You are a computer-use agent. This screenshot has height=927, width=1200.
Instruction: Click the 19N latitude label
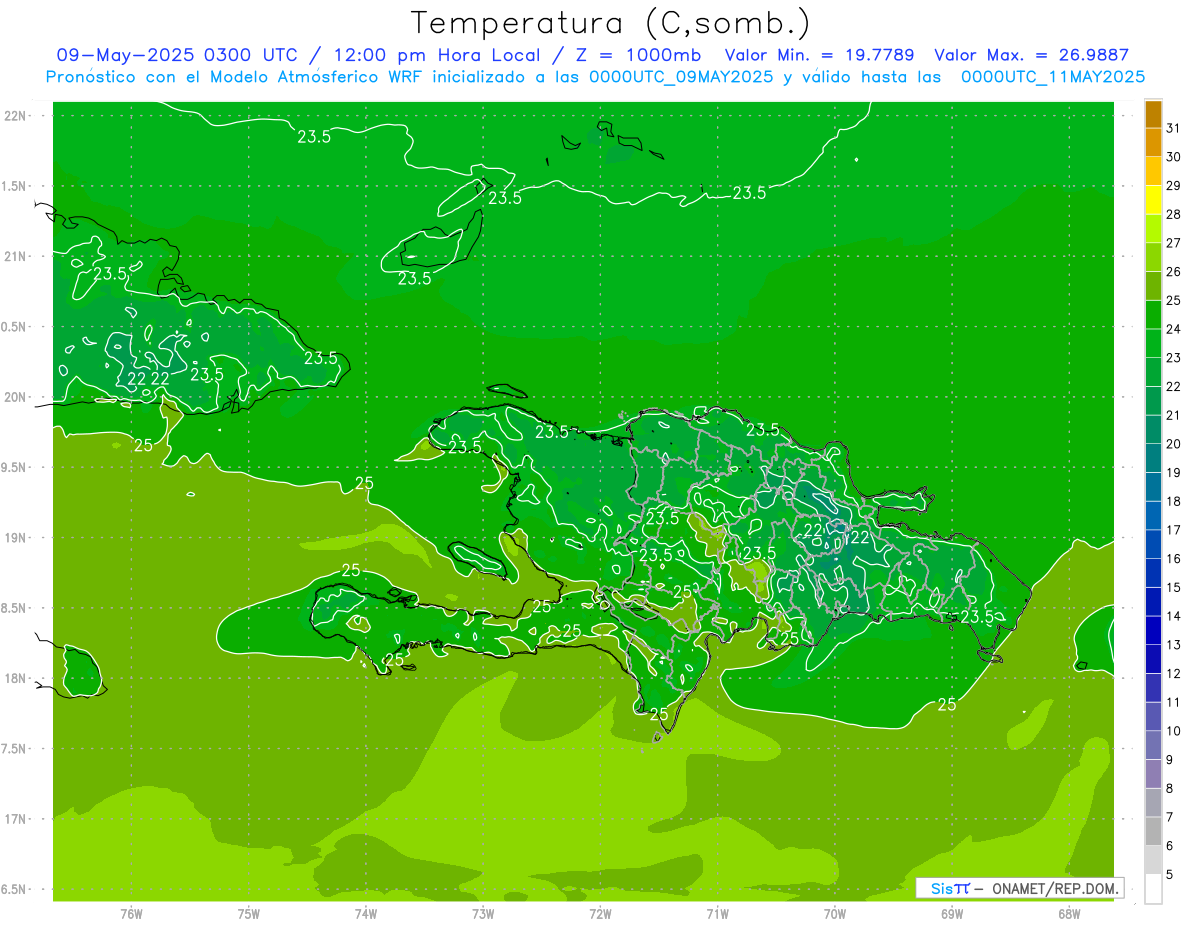(15, 538)
